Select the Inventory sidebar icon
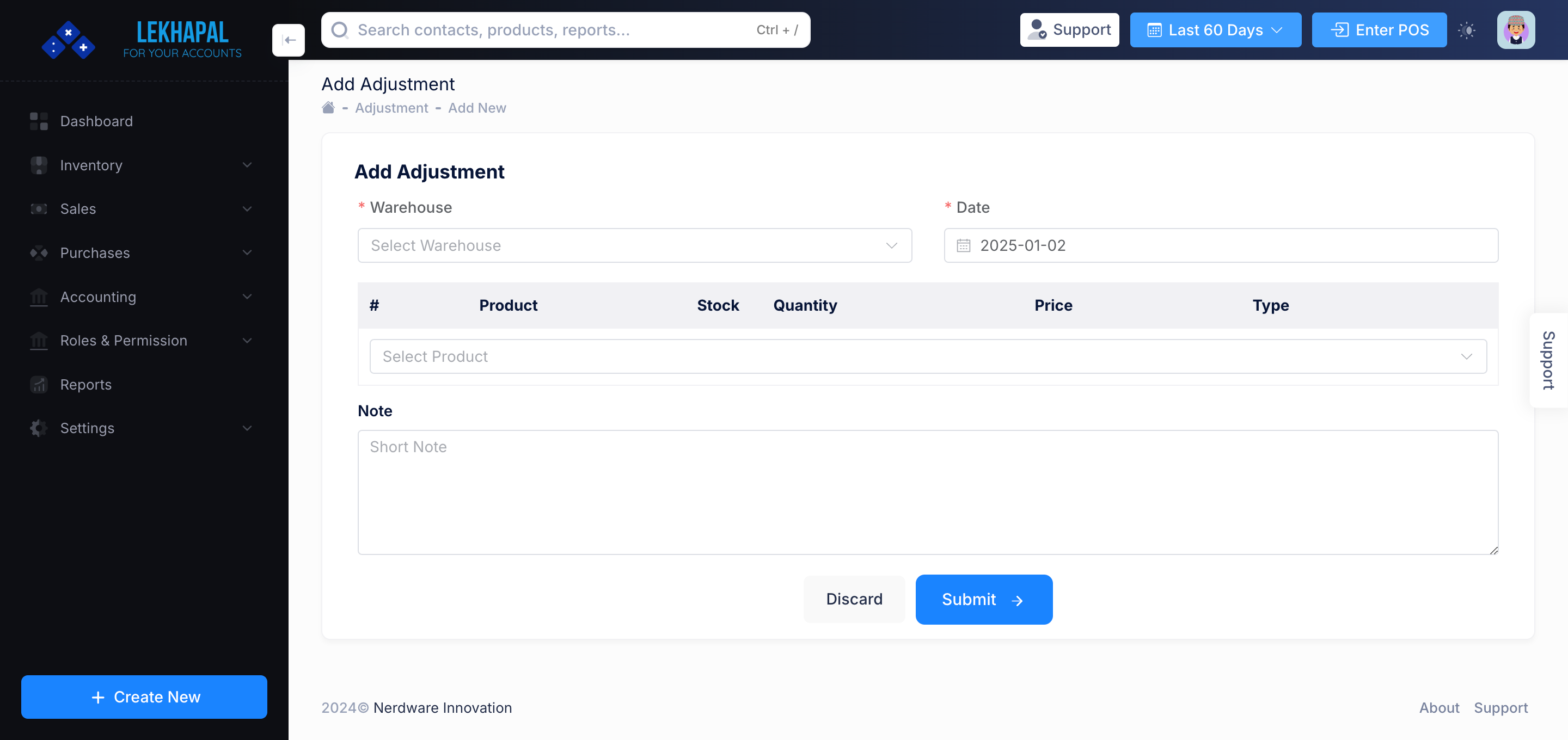Image resolution: width=1568 pixels, height=740 pixels. tap(38, 165)
